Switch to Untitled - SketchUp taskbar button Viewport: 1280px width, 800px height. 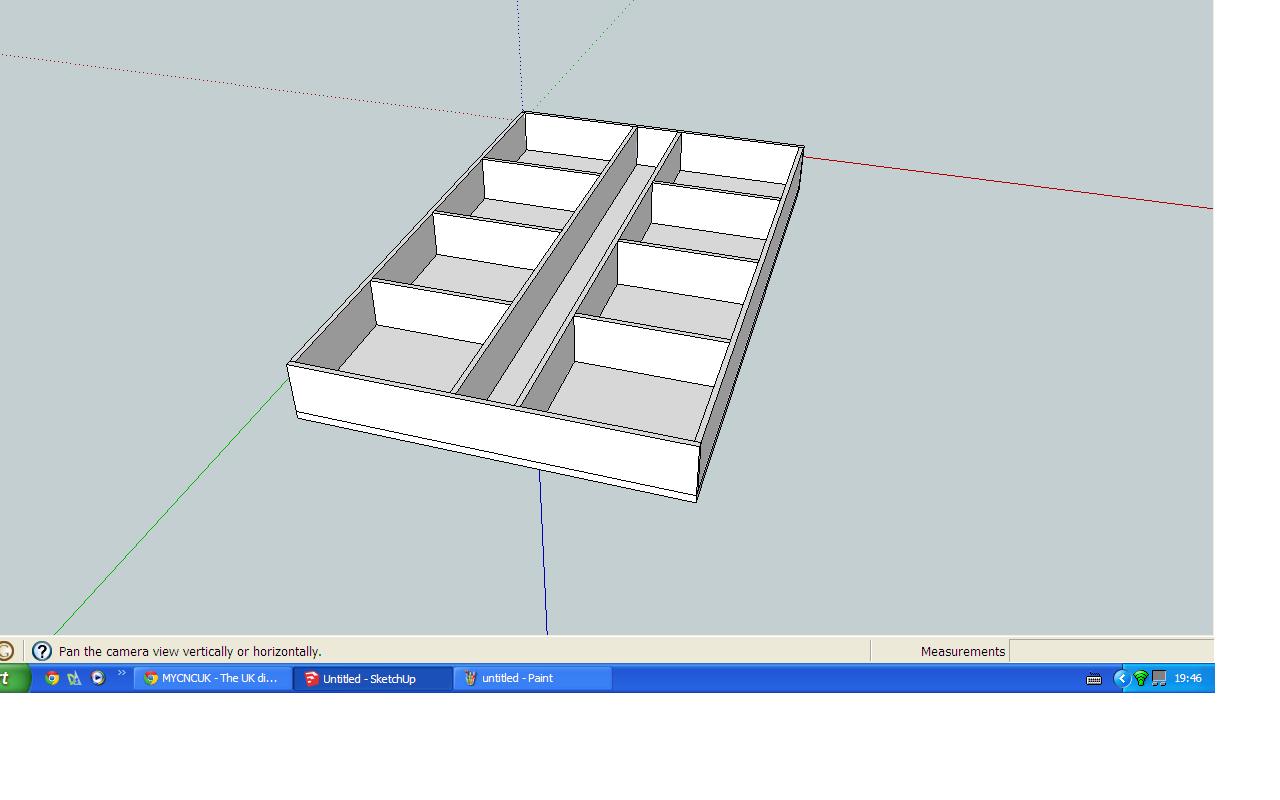coord(372,678)
